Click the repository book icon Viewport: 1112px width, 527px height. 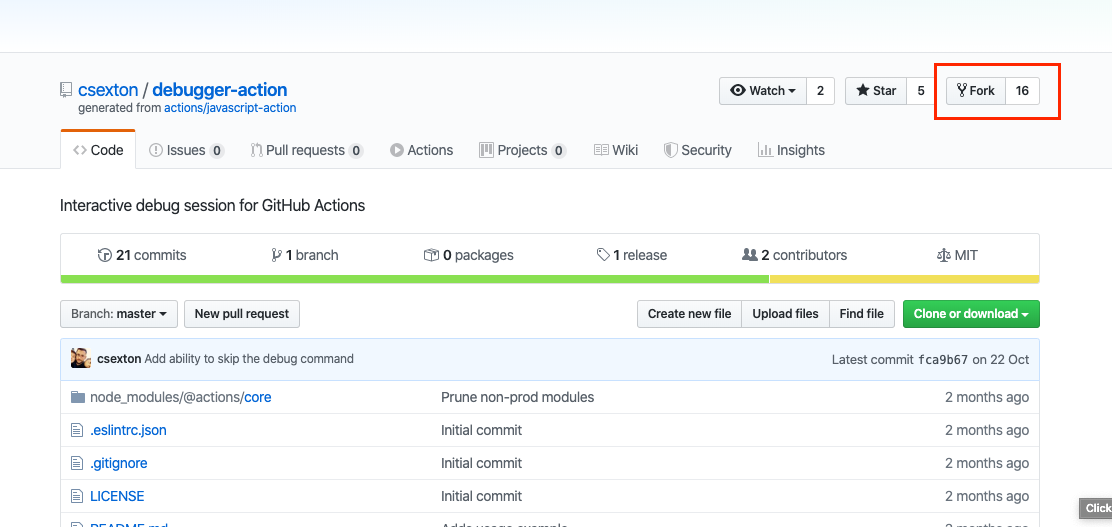point(66,90)
